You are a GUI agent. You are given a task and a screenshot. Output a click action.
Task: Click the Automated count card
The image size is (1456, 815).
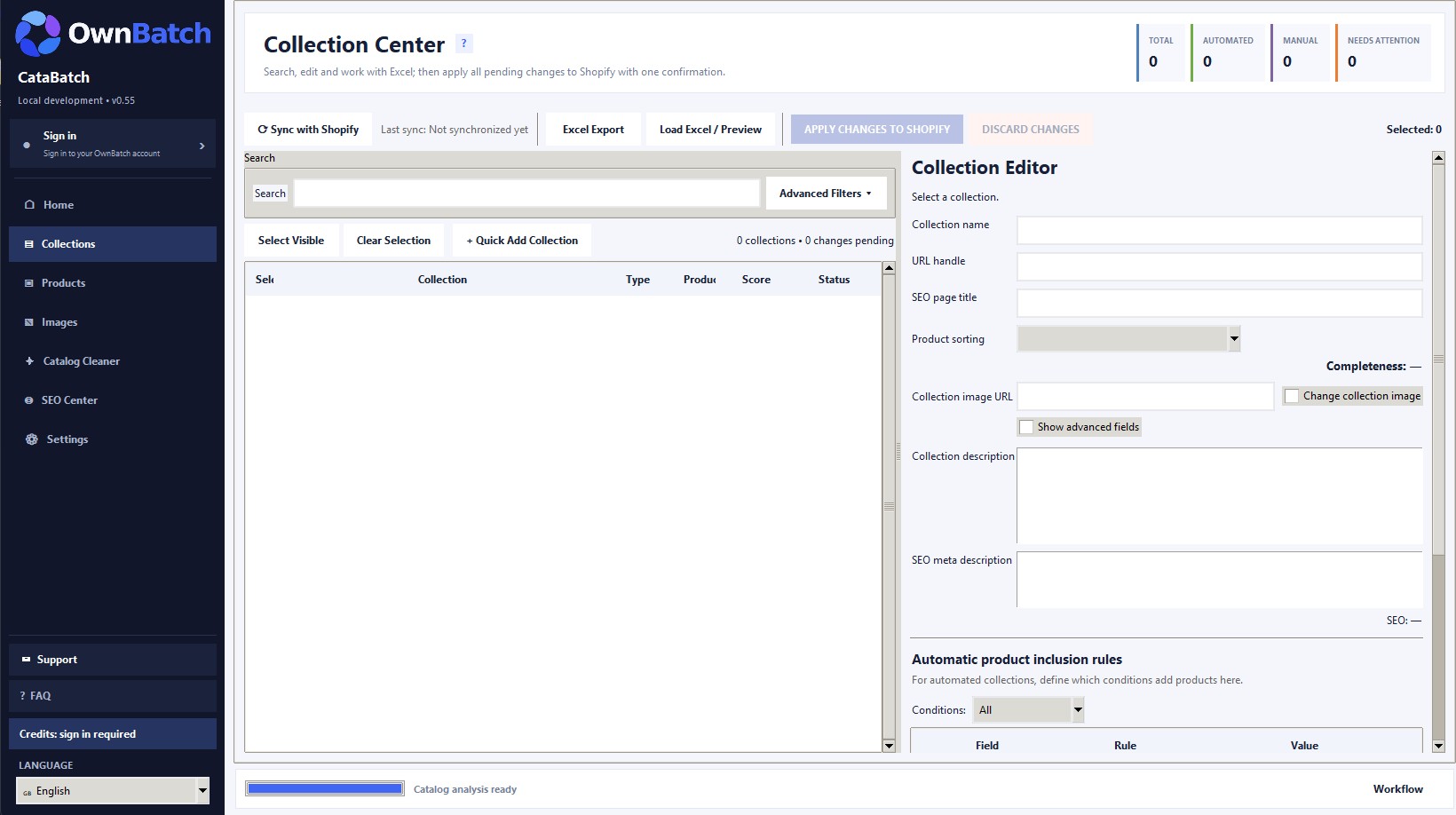(1227, 52)
